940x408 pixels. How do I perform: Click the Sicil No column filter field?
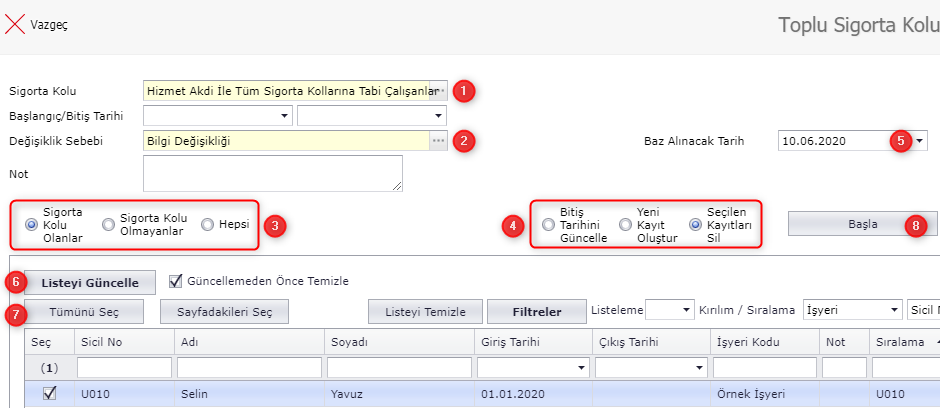(124, 368)
